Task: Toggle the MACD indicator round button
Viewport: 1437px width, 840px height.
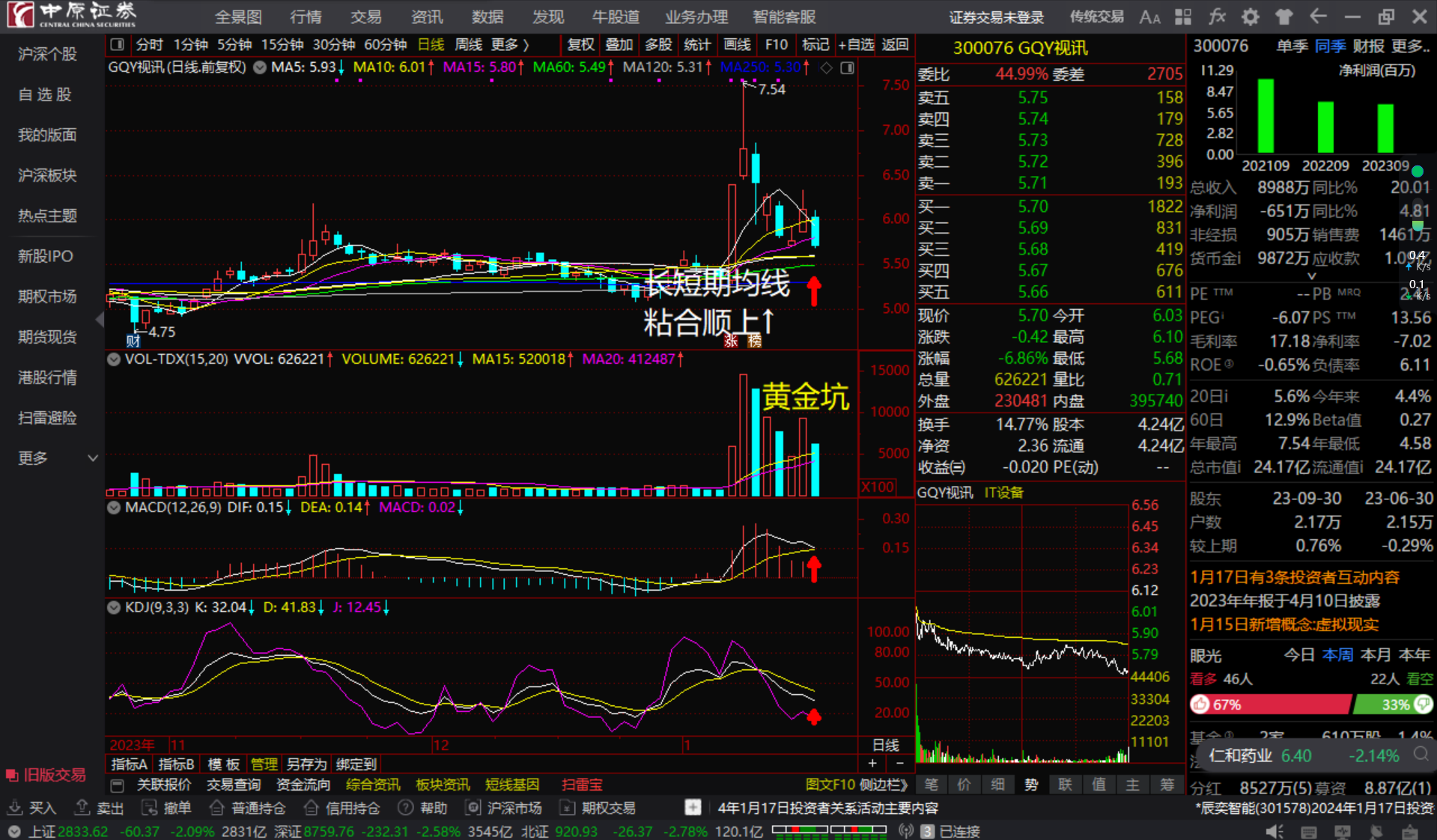Action: pos(114,508)
